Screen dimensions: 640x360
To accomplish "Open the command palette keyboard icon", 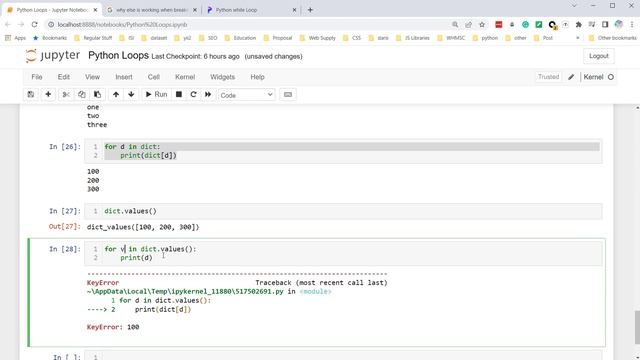I will [x=288, y=95].
